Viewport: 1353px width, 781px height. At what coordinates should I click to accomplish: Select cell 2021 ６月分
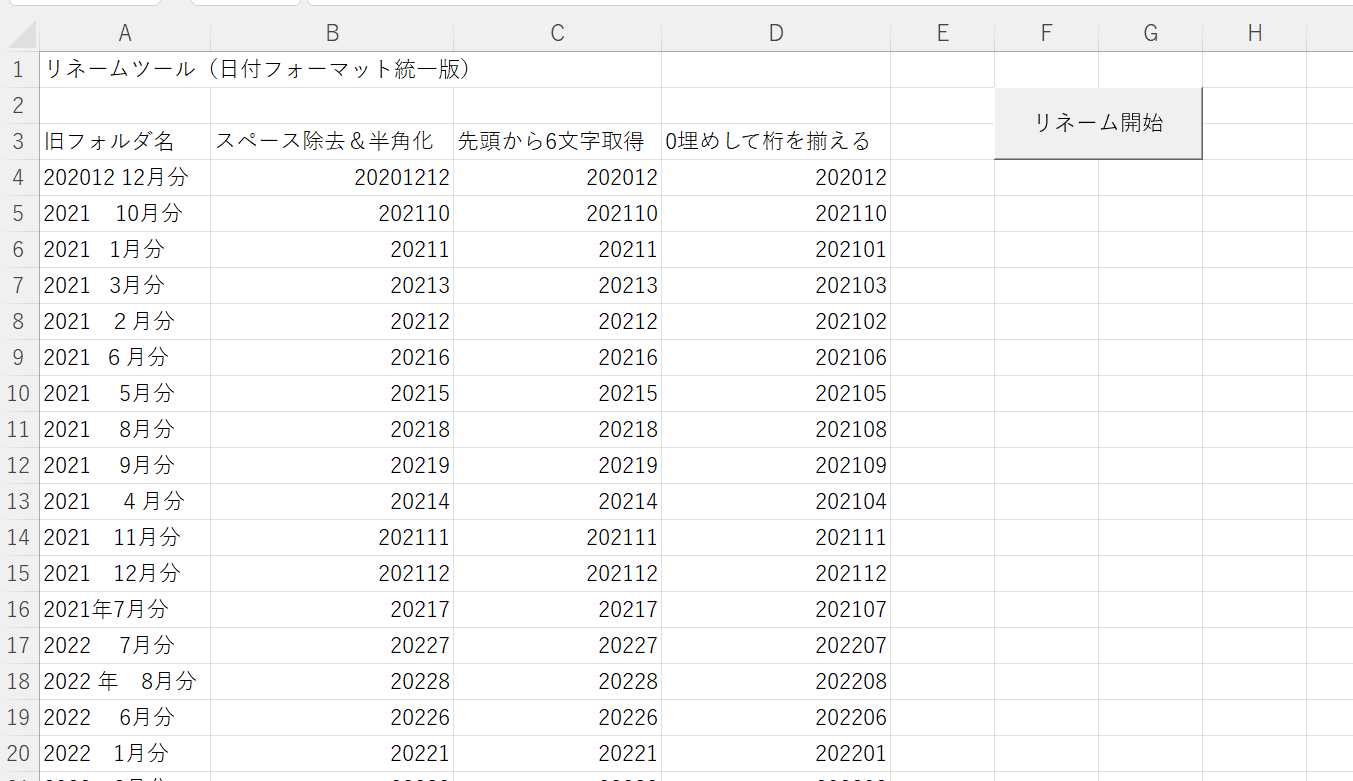click(125, 358)
